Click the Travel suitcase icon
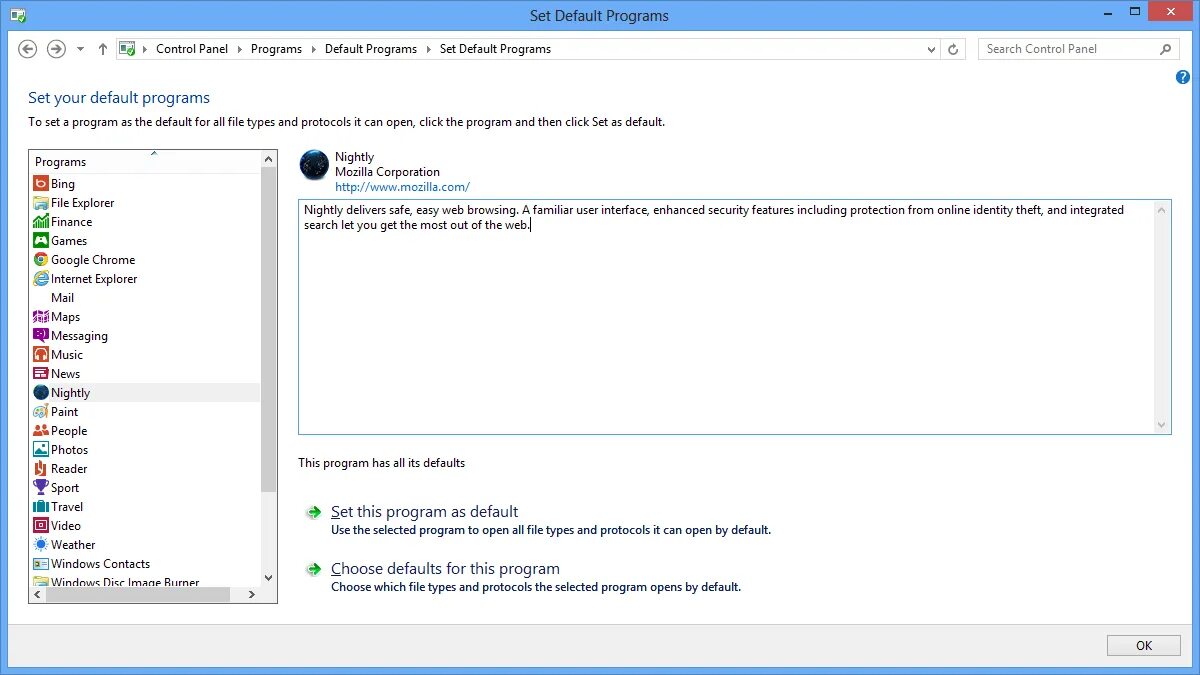The width and height of the screenshot is (1200, 675). (x=41, y=507)
